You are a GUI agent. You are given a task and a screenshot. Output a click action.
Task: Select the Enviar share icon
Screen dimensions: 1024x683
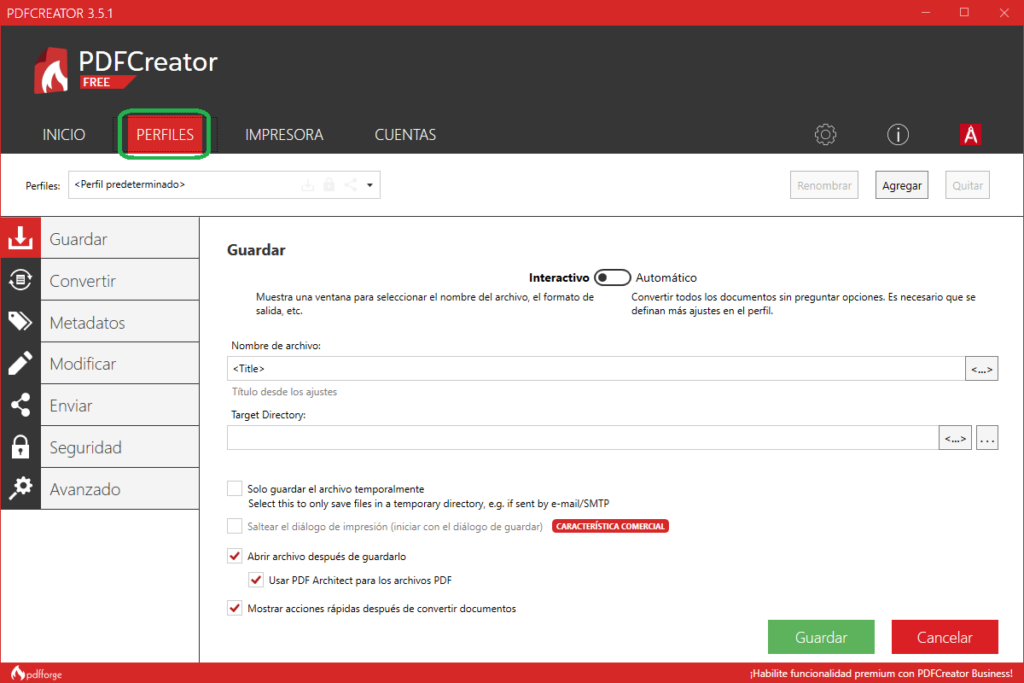coord(19,406)
